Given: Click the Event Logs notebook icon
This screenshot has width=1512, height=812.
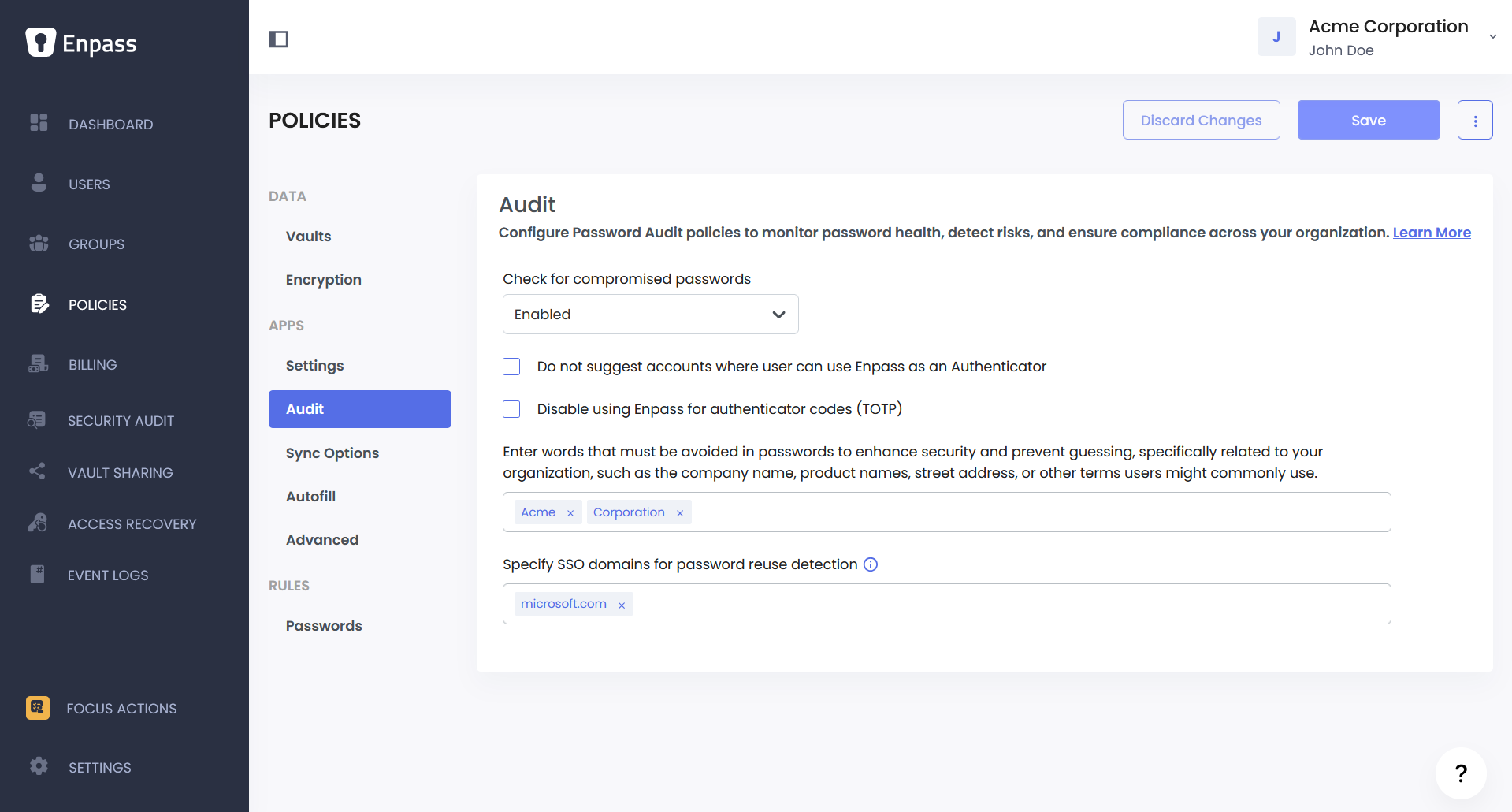Looking at the screenshot, I should (37, 574).
